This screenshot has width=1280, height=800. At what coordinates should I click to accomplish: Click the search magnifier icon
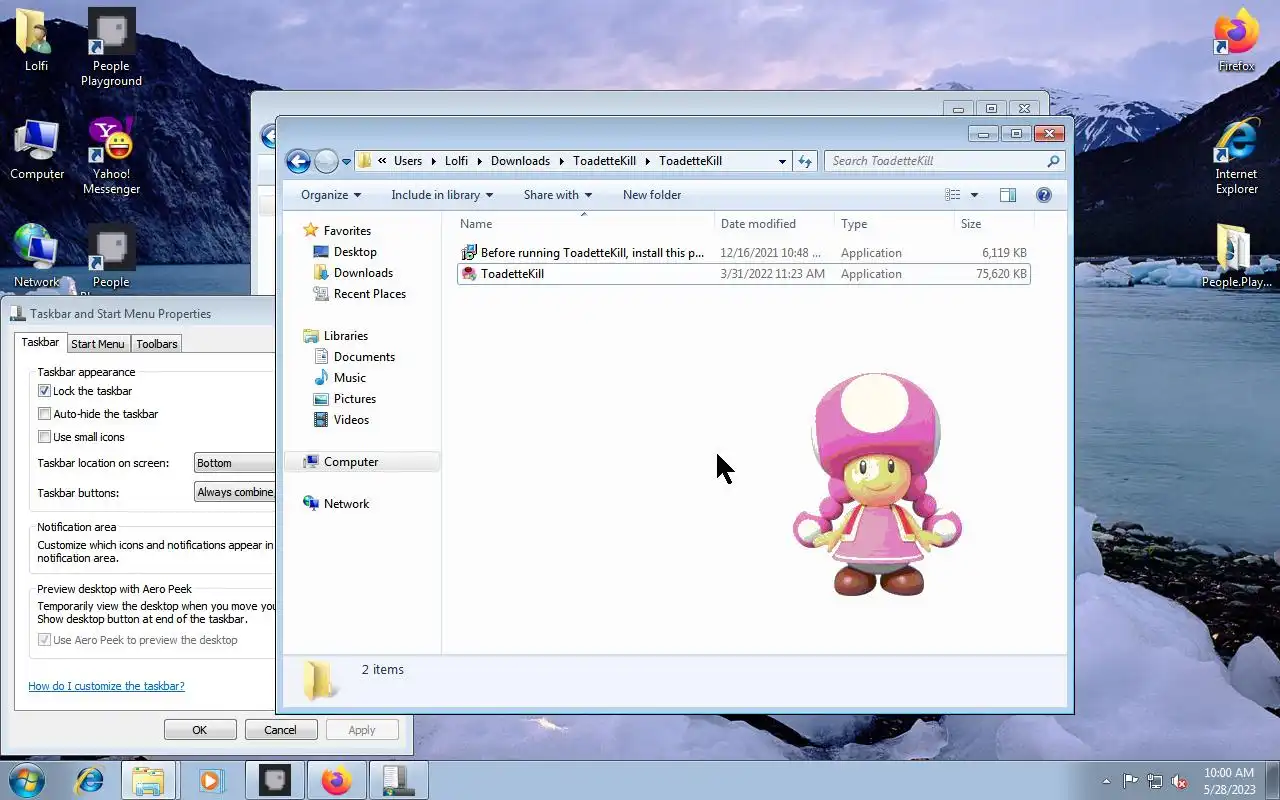click(1053, 161)
